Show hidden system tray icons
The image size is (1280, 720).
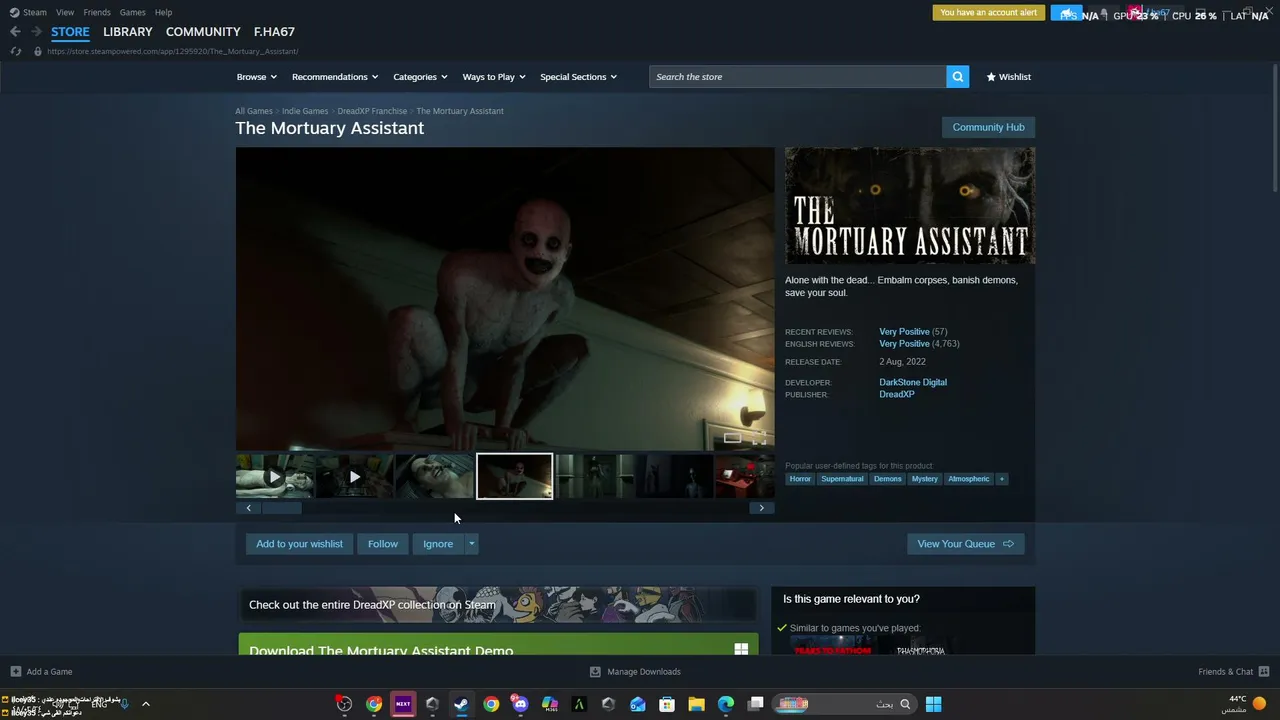pos(145,704)
